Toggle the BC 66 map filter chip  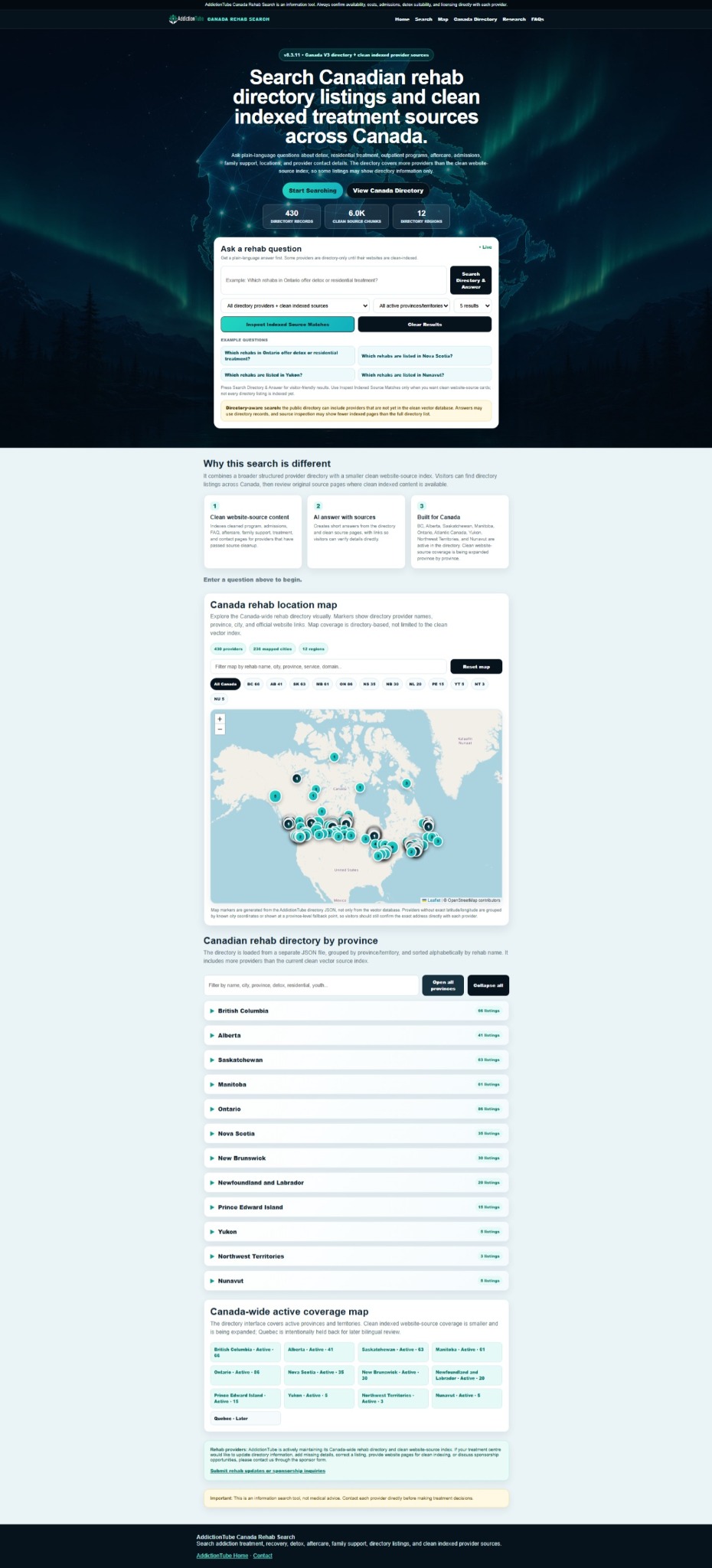[253, 684]
